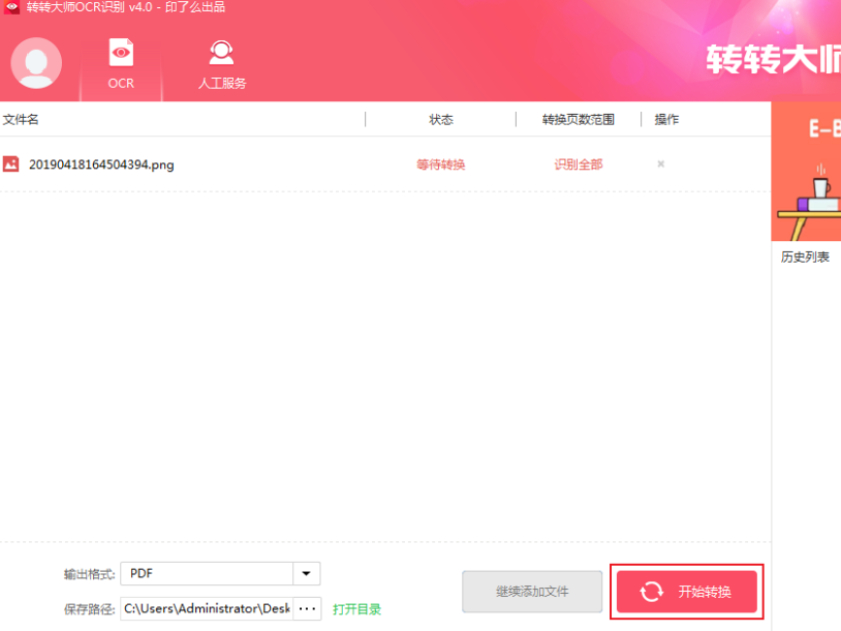Click the save path input field
Viewport: 841px width, 631px height.
pos(206,609)
